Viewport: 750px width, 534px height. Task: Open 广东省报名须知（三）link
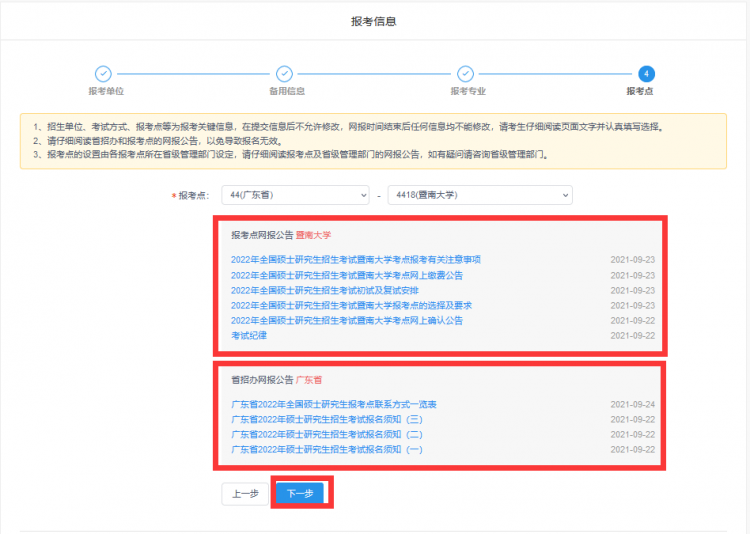(327, 419)
